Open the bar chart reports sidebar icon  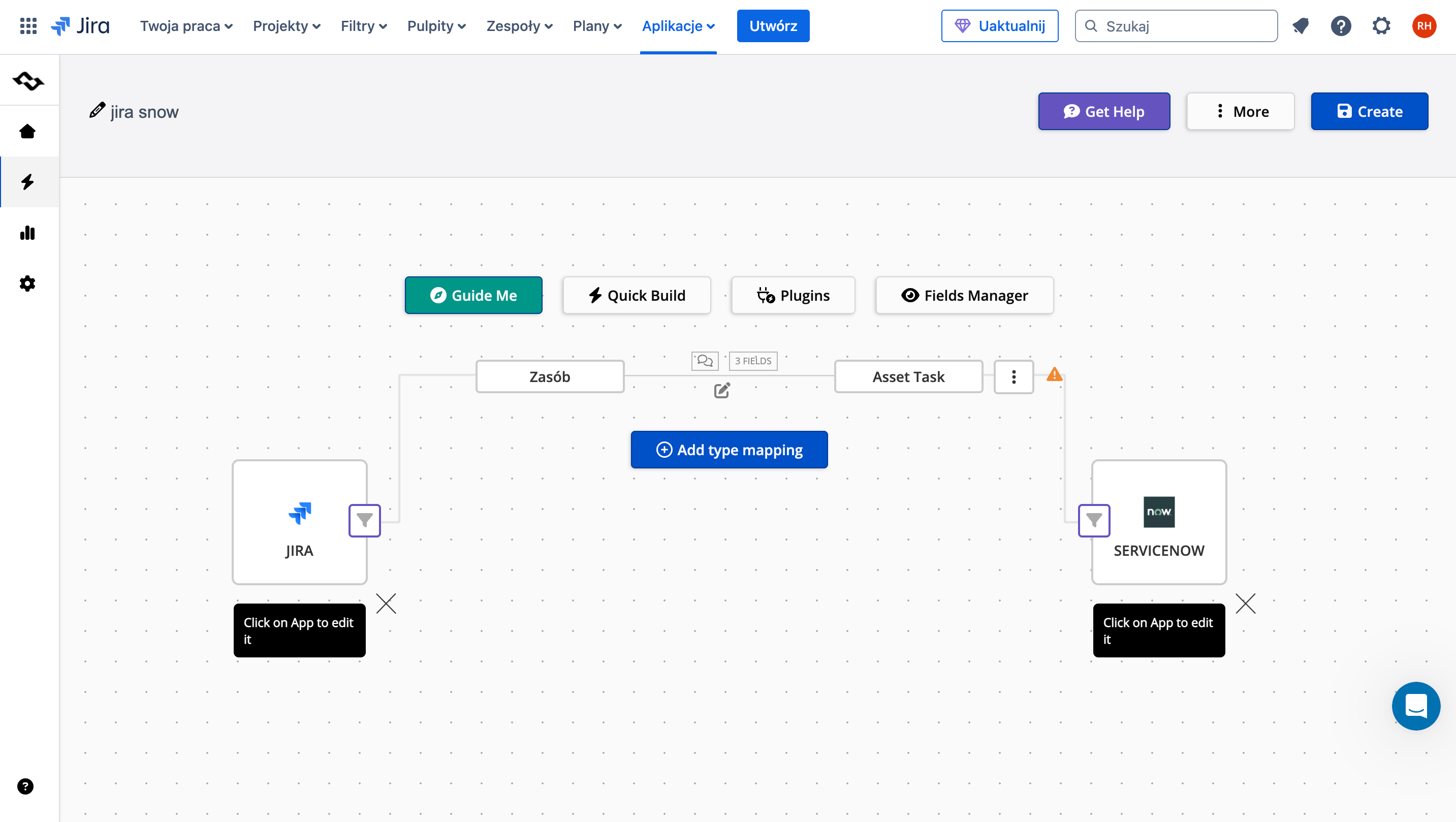(x=27, y=232)
